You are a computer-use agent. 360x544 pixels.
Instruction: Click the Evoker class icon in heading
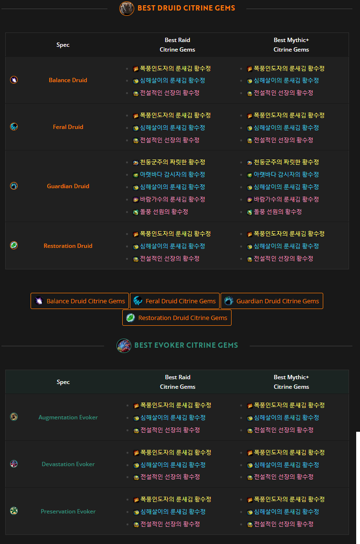point(124,346)
